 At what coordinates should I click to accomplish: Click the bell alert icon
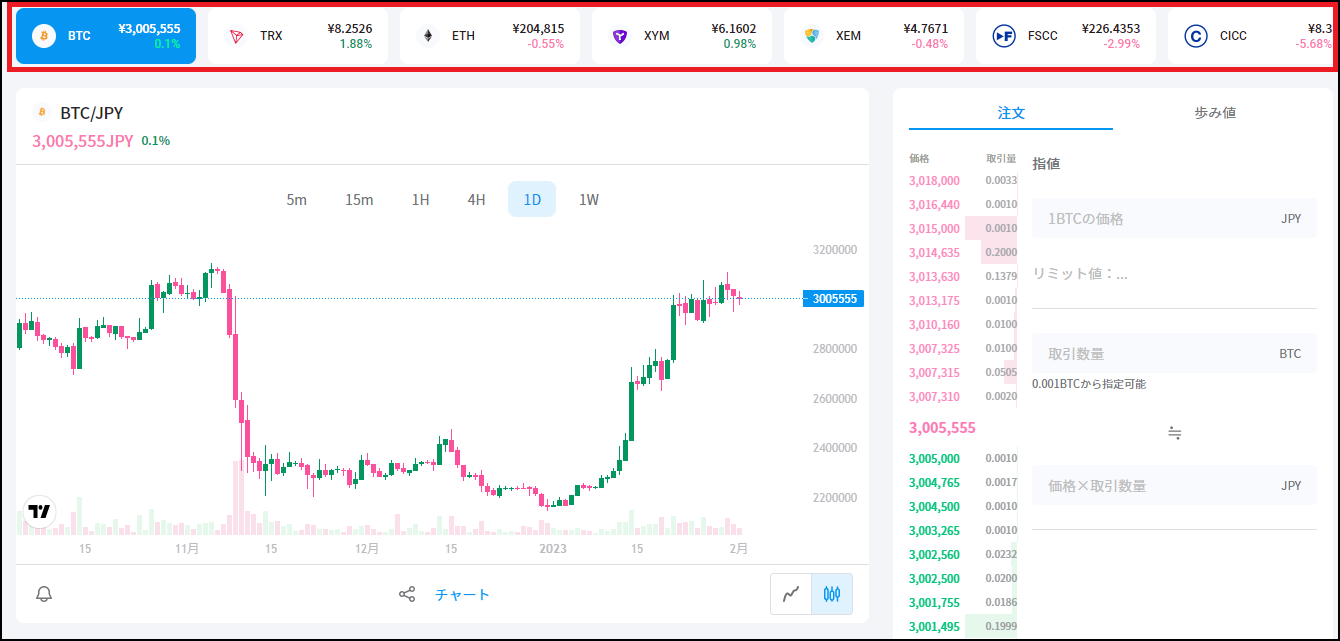pos(44,594)
